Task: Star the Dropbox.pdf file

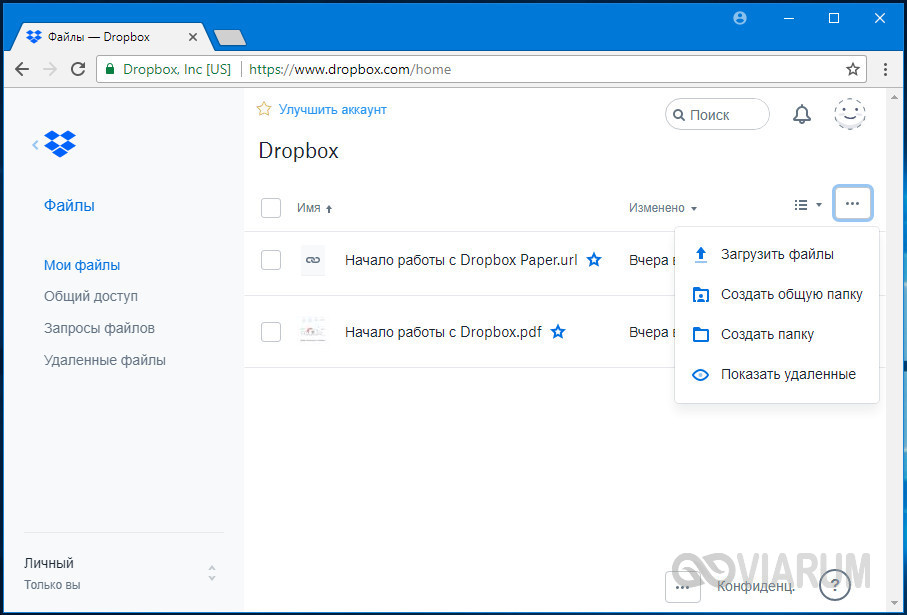Action: (558, 332)
